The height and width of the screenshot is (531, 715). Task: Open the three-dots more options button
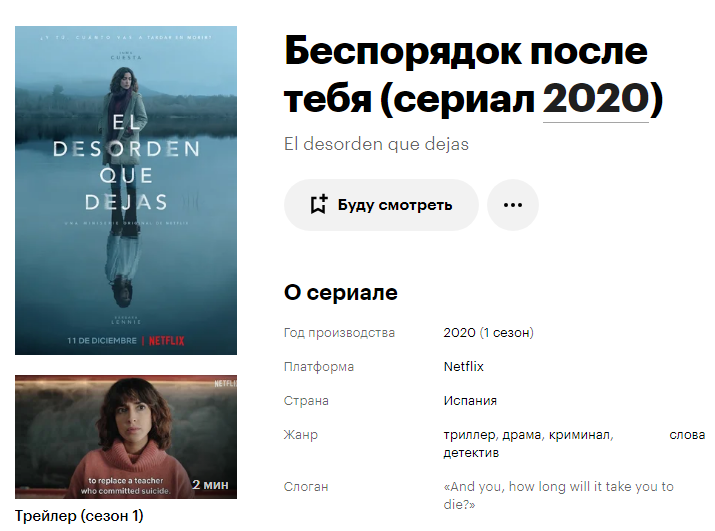pos(513,205)
